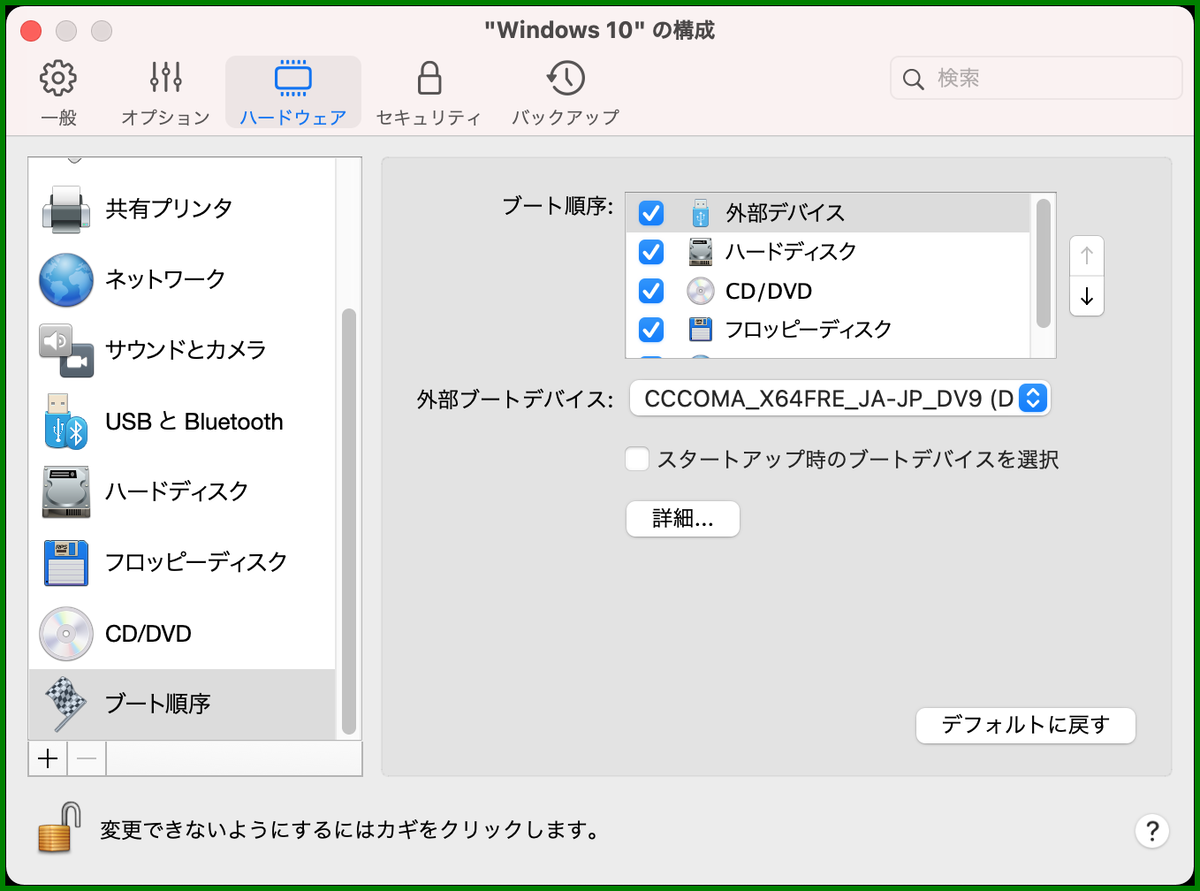Viewport: 1200px width, 891px height.
Task: Select ネットワーク text in sidebar
Action: 165,279
